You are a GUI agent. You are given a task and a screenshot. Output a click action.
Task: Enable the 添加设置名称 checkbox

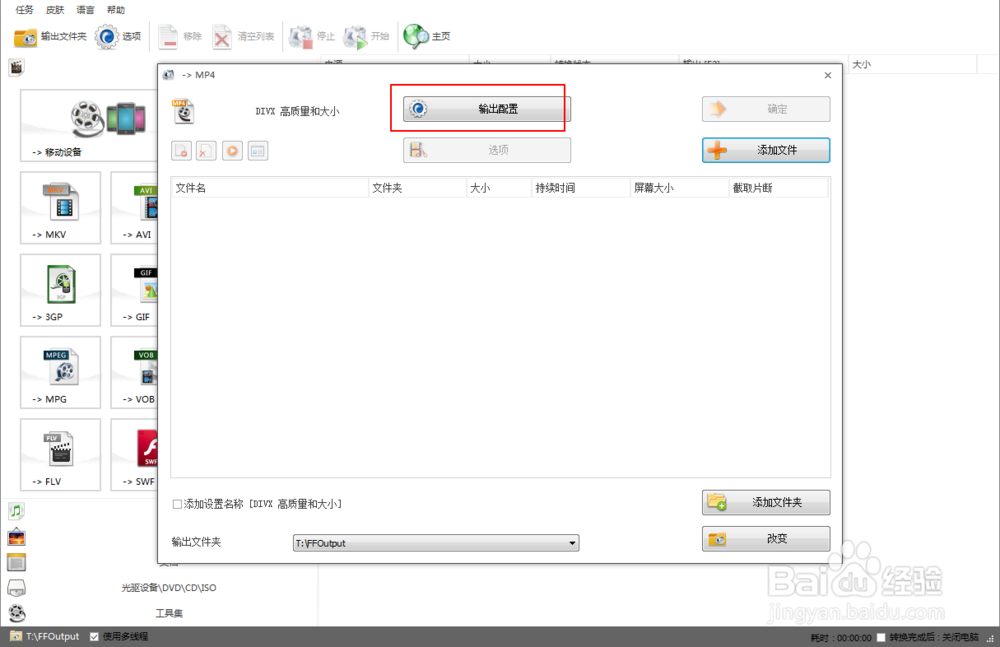(x=177, y=505)
